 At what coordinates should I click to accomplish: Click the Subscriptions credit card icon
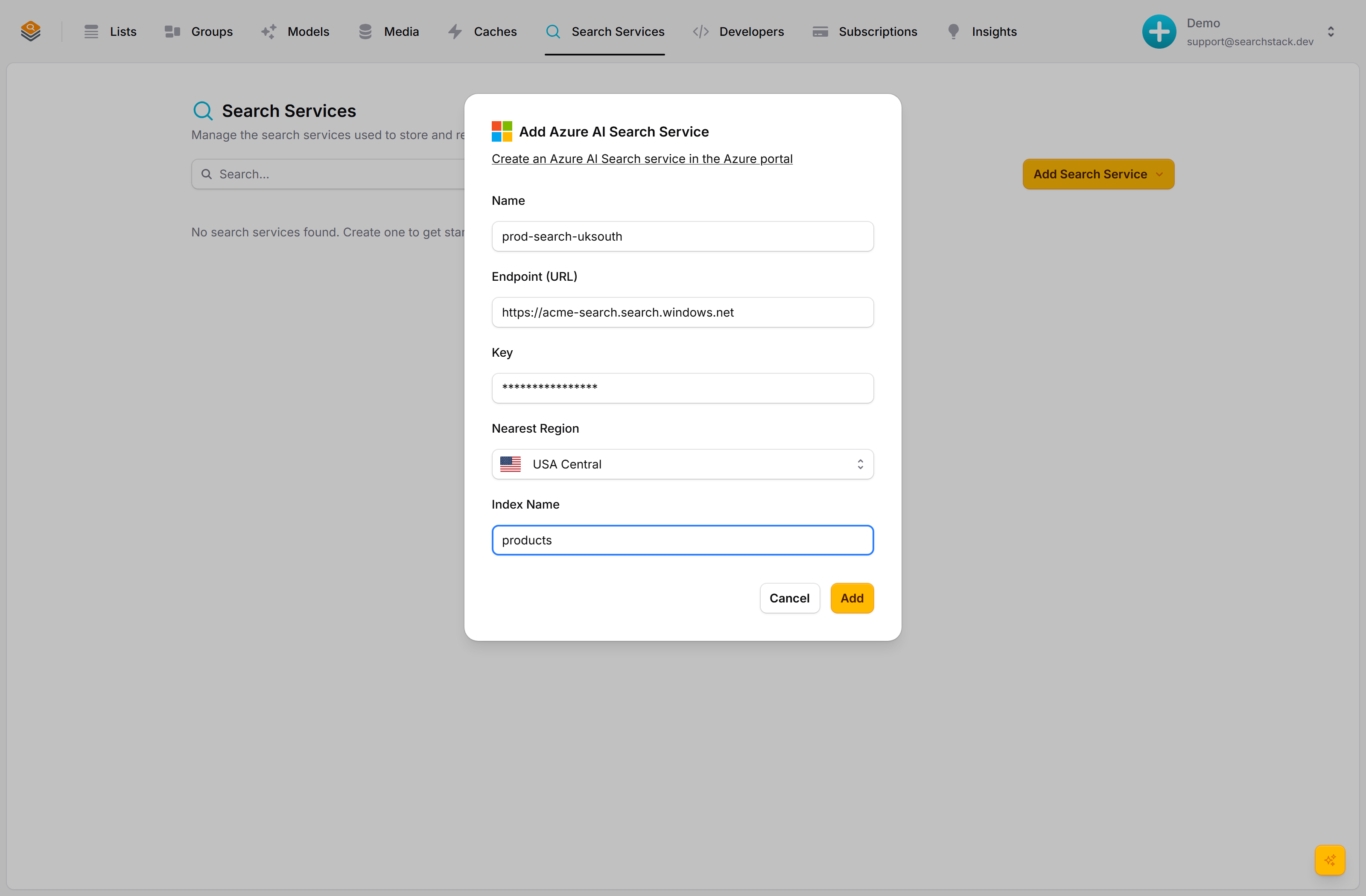point(820,32)
